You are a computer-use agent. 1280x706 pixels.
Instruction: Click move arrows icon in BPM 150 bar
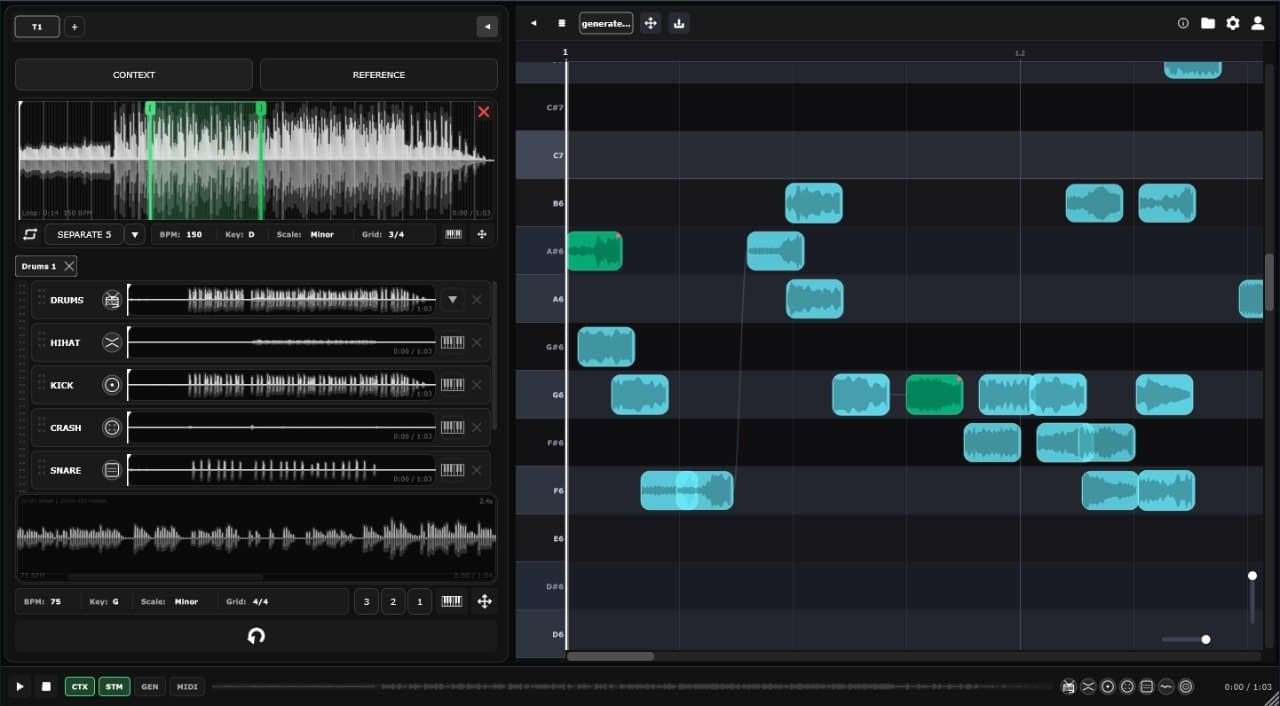[x=482, y=234]
